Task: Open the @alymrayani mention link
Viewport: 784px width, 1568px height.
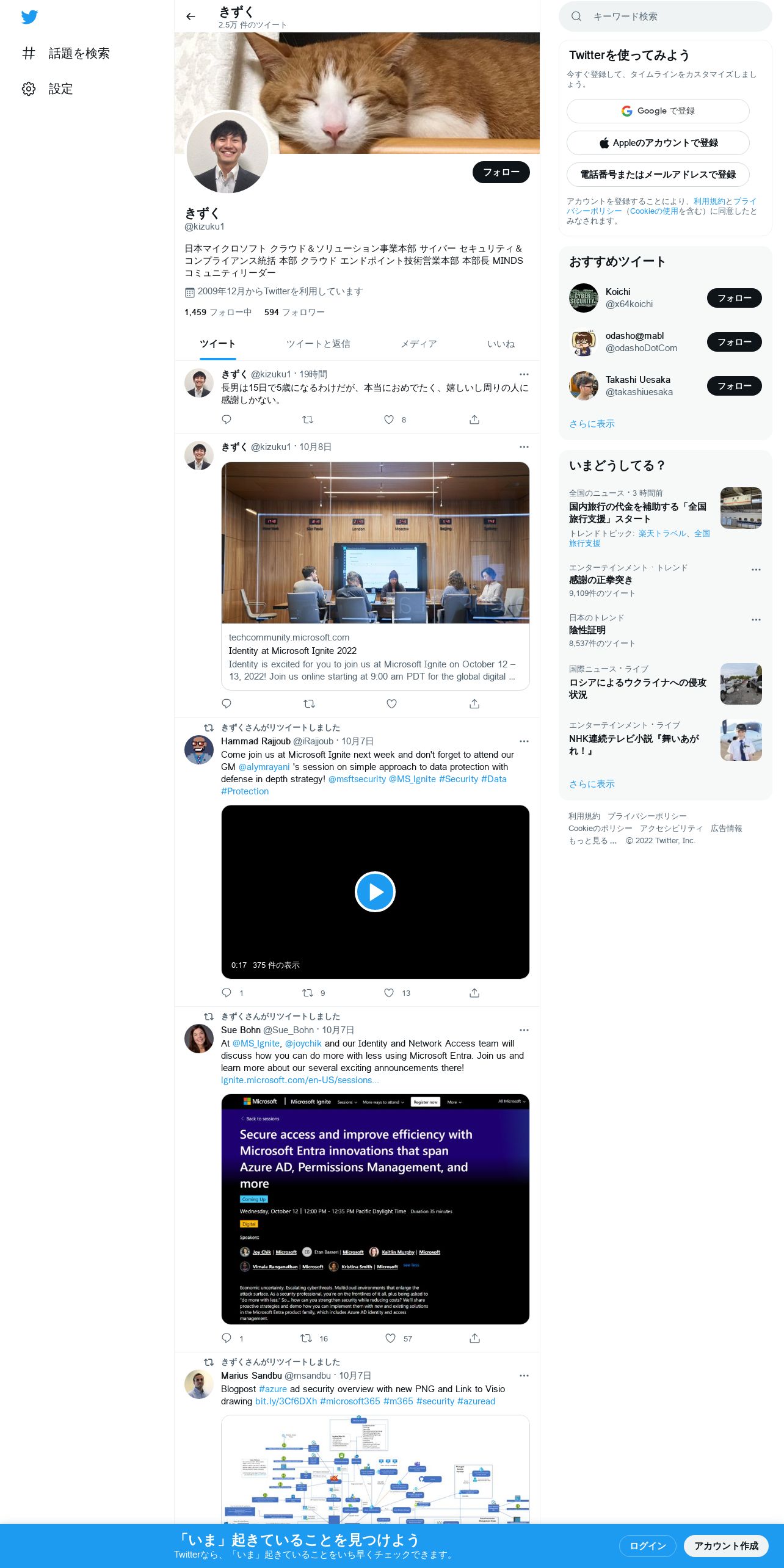Action: click(x=264, y=767)
